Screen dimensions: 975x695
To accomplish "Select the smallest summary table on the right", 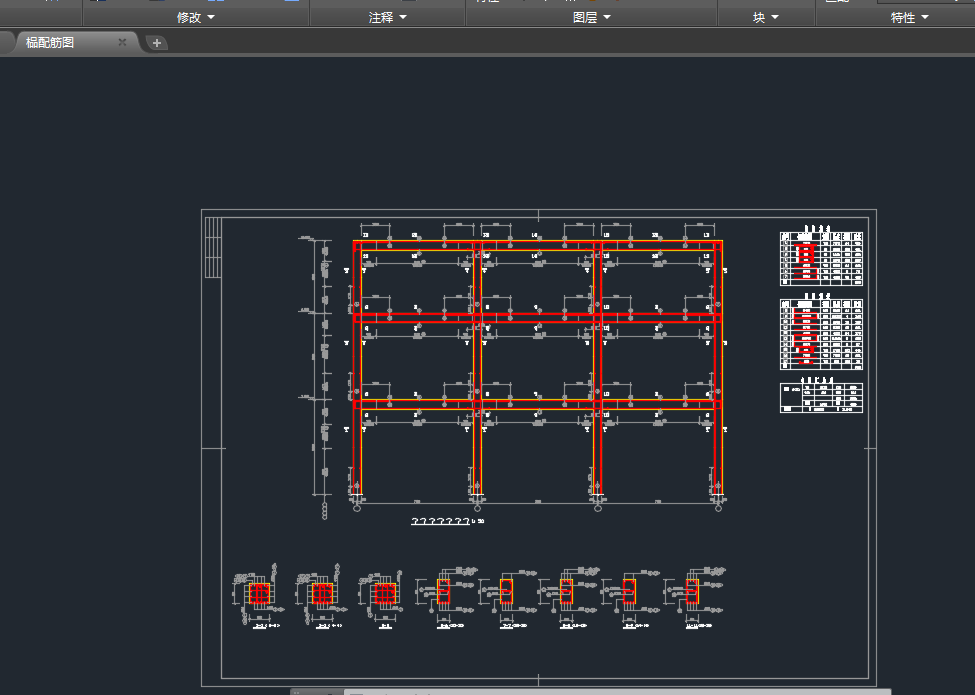I will click(821, 397).
